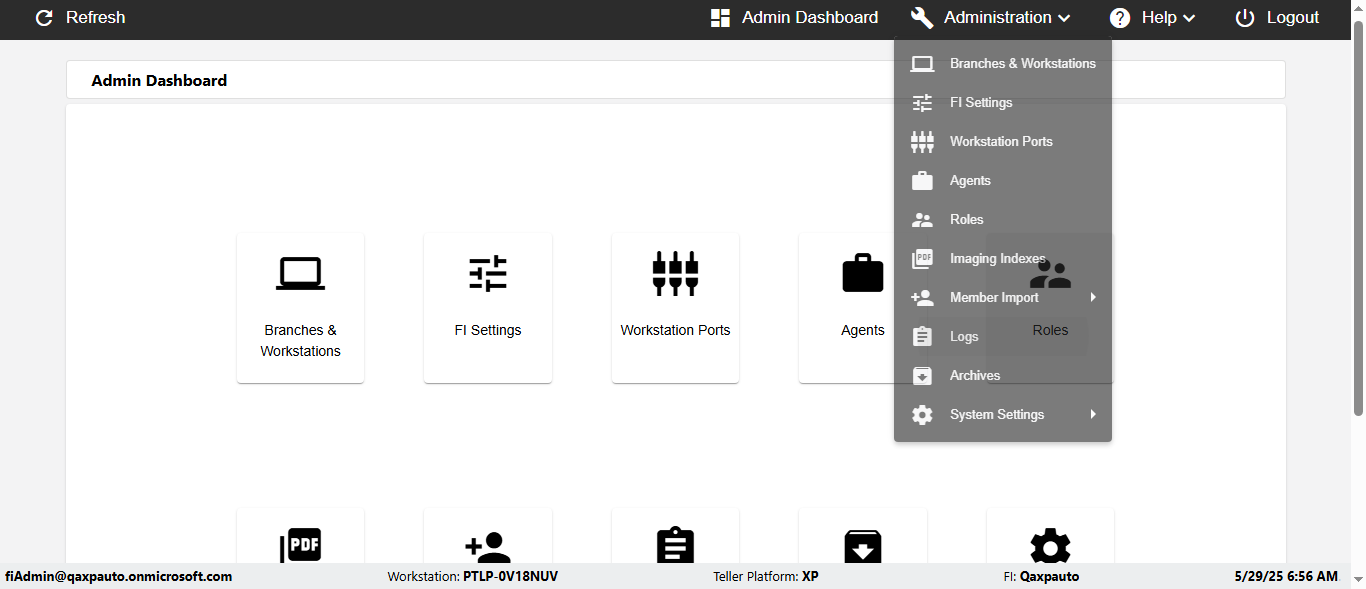The width and height of the screenshot is (1366, 589).
Task: Click the Admin Dashboard page heading
Action: tap(159, 80)
